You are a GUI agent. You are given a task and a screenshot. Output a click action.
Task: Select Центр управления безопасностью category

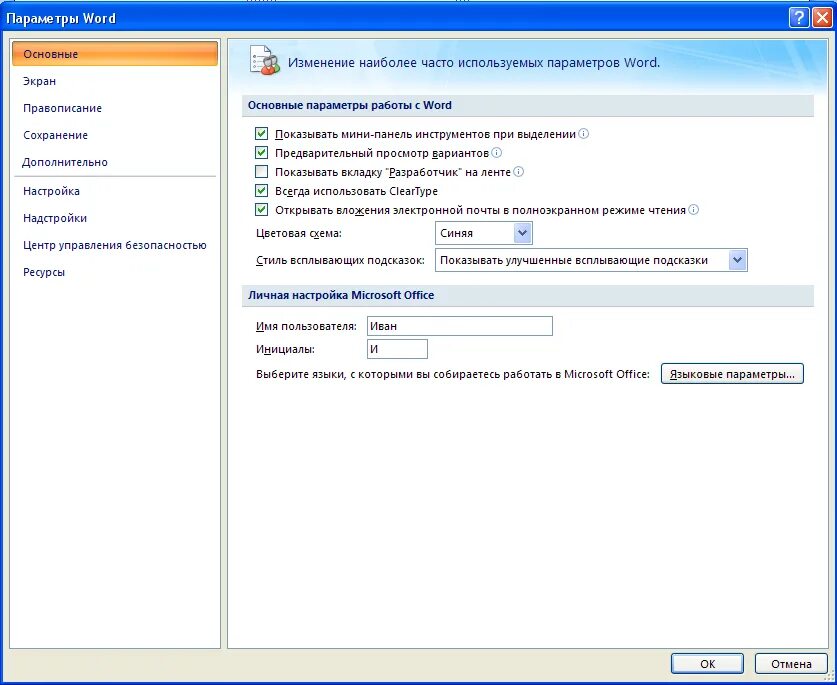pyautogui.click(x=115, y=245)
